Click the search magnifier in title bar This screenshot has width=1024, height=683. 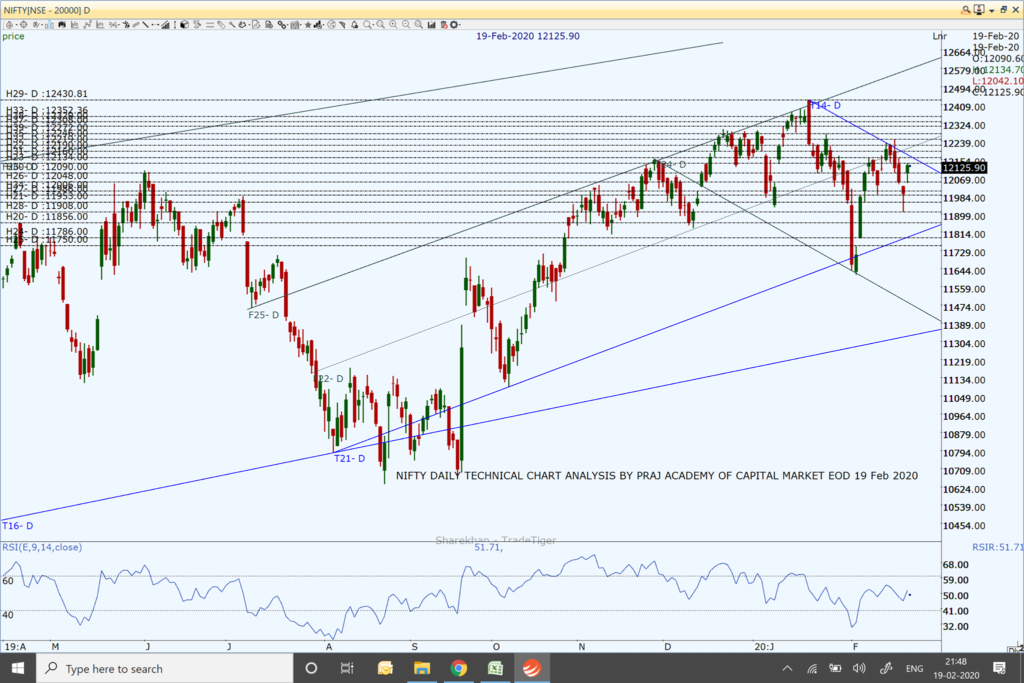click(x=965, y=10)
